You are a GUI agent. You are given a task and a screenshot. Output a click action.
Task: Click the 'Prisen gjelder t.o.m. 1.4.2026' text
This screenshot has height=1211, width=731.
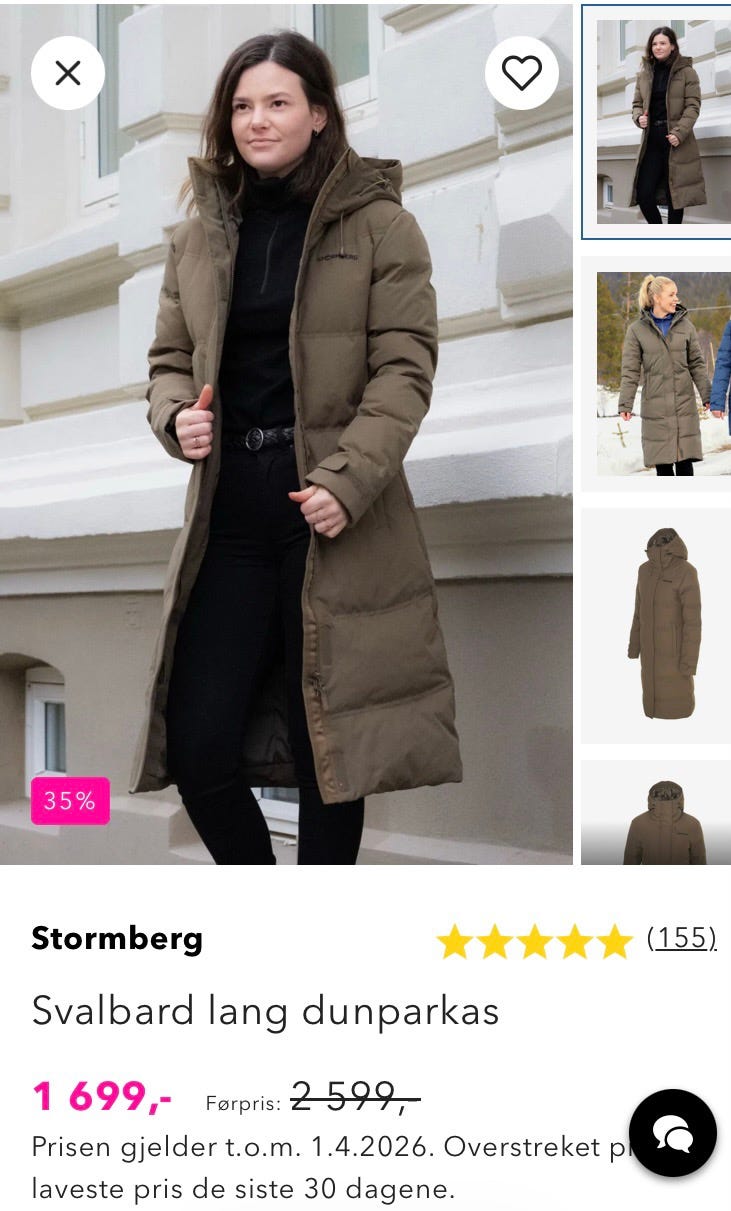click(233, 1147)
